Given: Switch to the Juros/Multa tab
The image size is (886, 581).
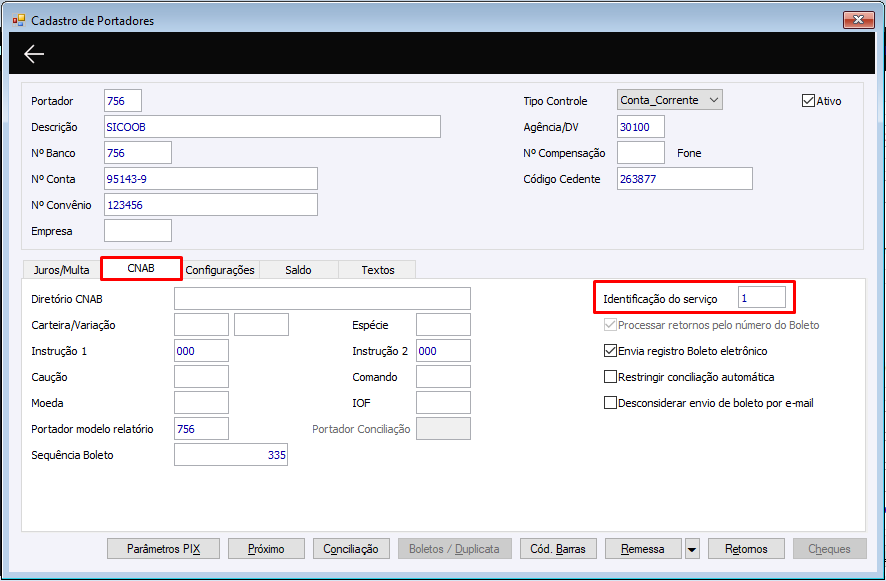Looking at the screenshot, I should [62, 270].
